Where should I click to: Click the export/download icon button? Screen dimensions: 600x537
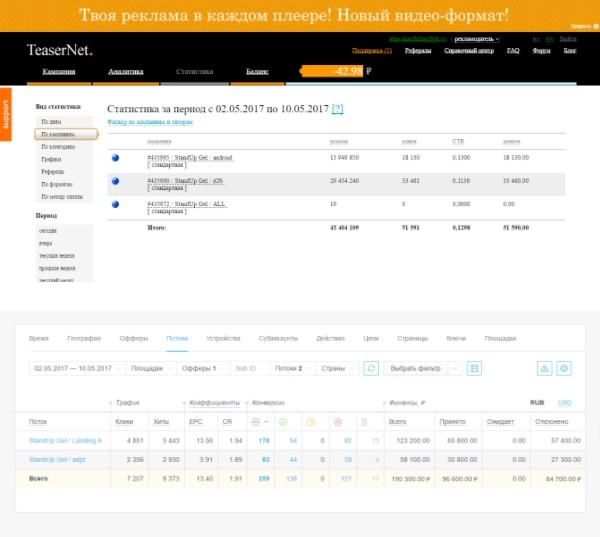coord(545,368)
